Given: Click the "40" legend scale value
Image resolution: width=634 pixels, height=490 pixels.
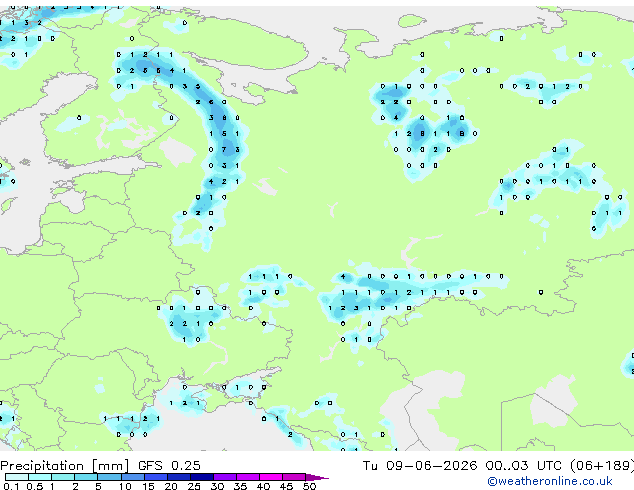Looking at the screenshot, I should [263, 486].
